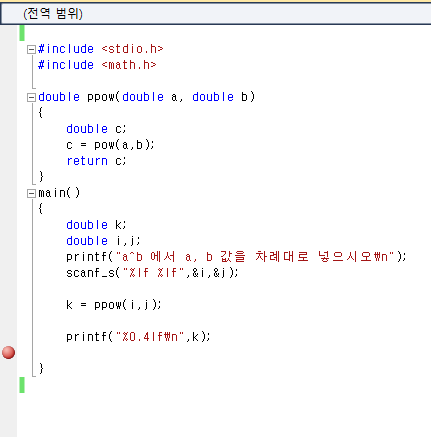The width and height of the screenshot is (431, 437).
Task: Collapse the #include block fold marker
Action: click(31, 50)
